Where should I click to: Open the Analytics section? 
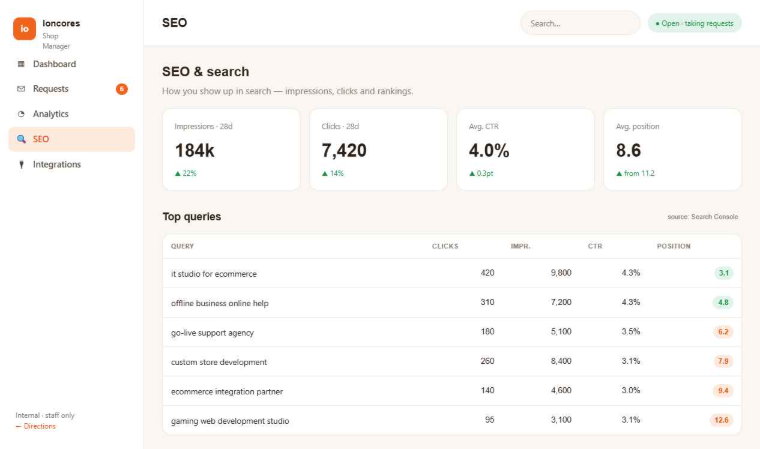click(71, 114)
